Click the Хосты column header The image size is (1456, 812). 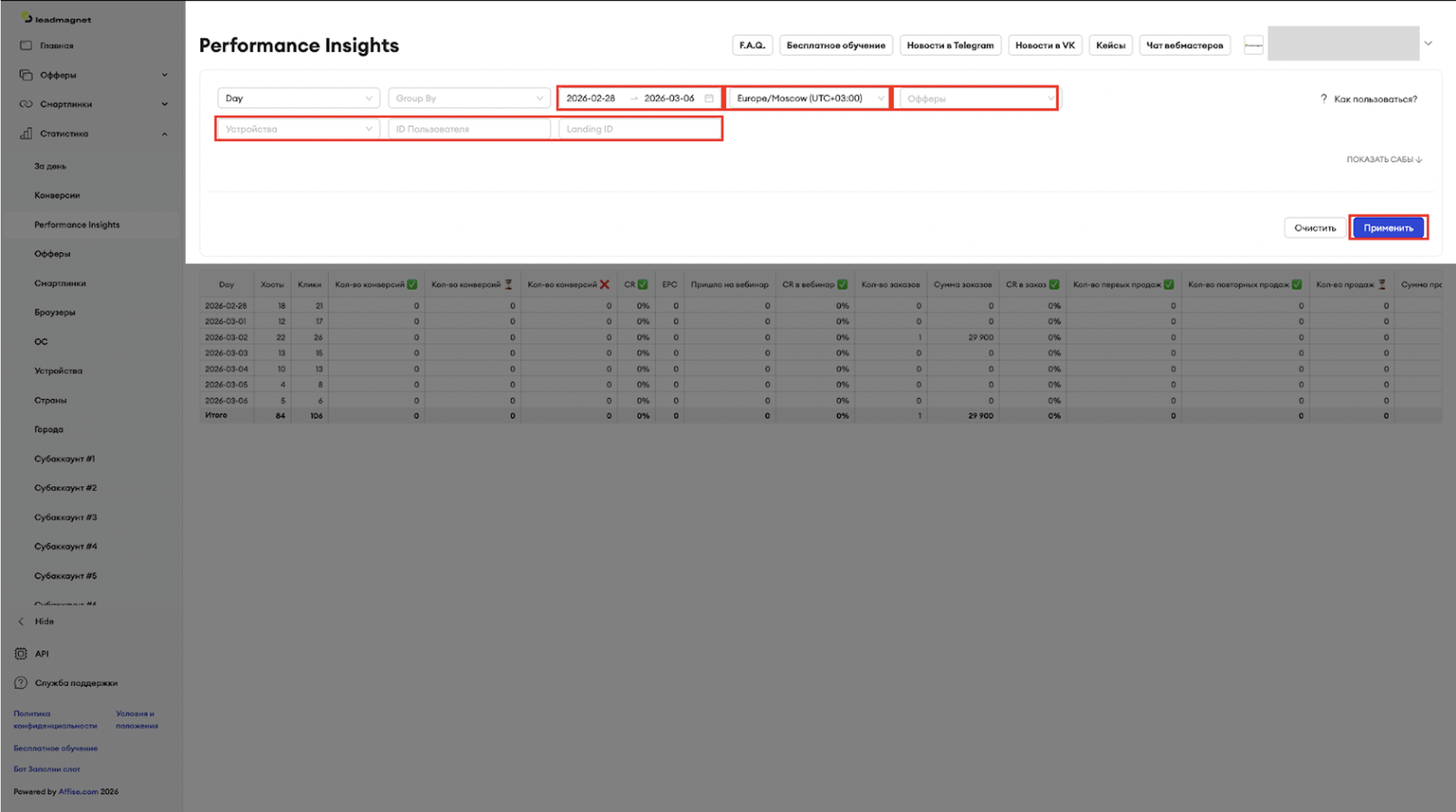[272, 284]
